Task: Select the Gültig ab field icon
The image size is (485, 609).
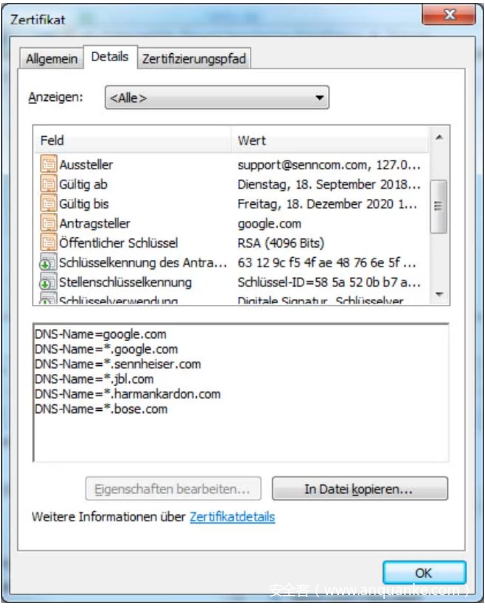Action: [x=49, y=184]
